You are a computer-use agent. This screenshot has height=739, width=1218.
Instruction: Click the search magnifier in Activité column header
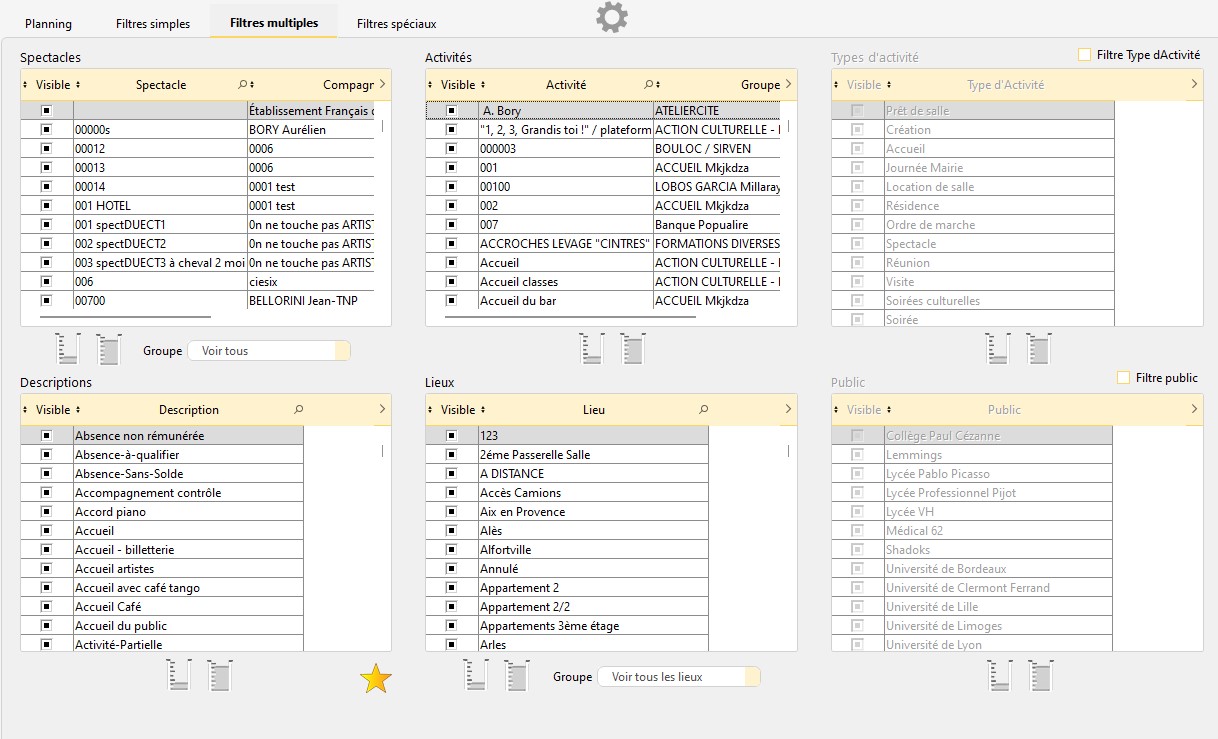(x=648, y=85)
